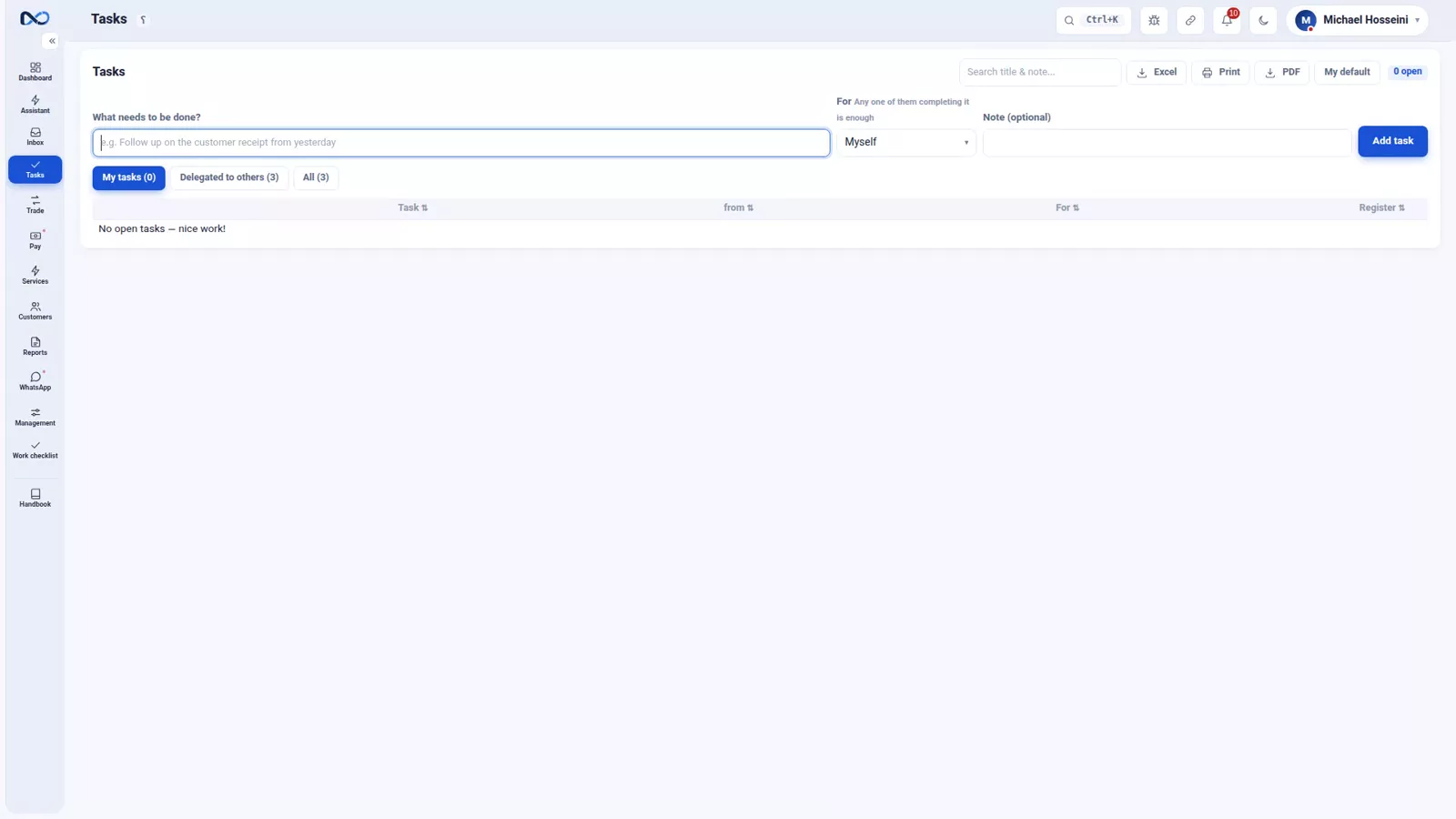
Task: Open Michael Hosseini user menu
Action: [1357, 20]
